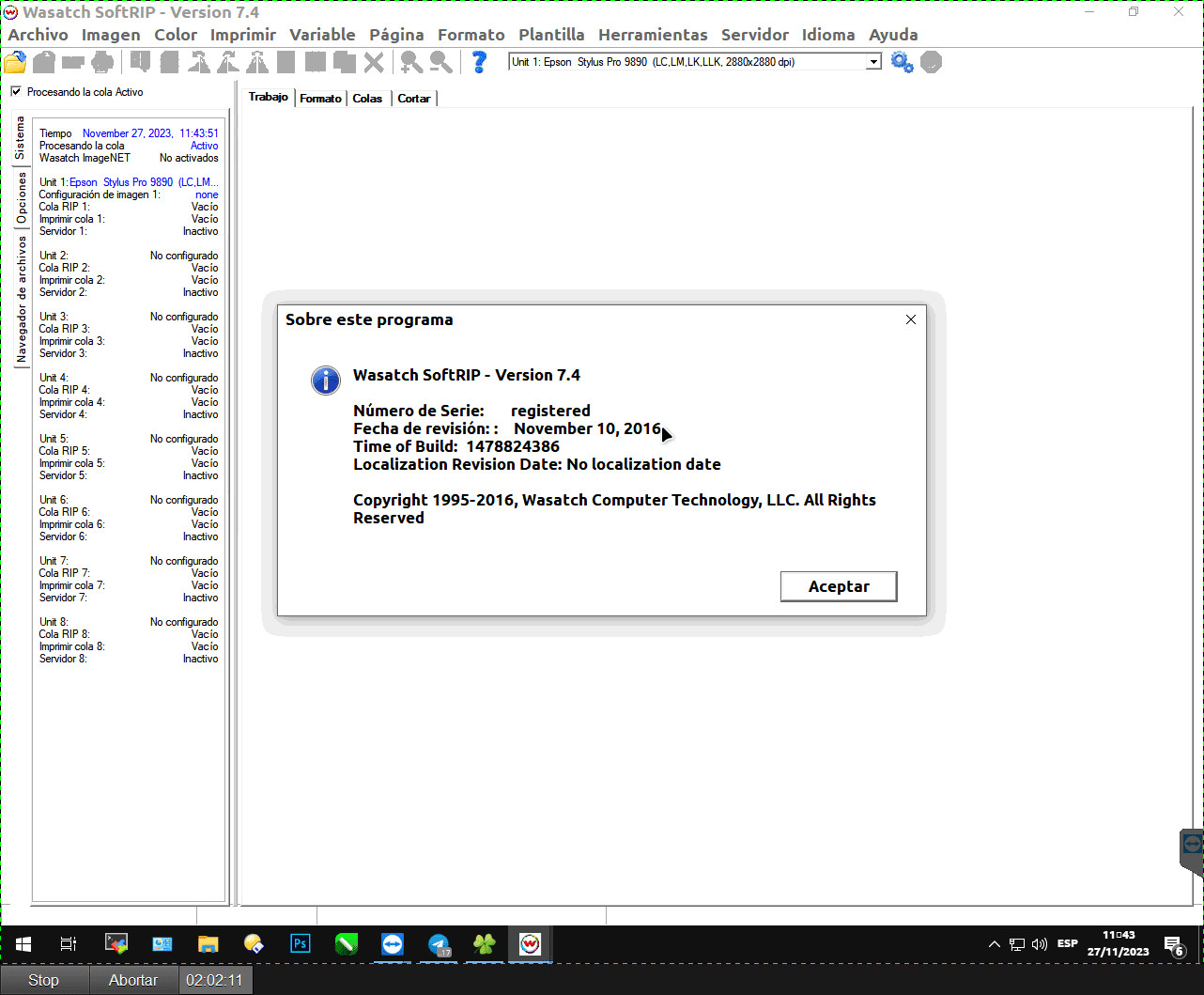Open printer setup via blue gears icon
1204x995 pixels.
tap(902, 63)
